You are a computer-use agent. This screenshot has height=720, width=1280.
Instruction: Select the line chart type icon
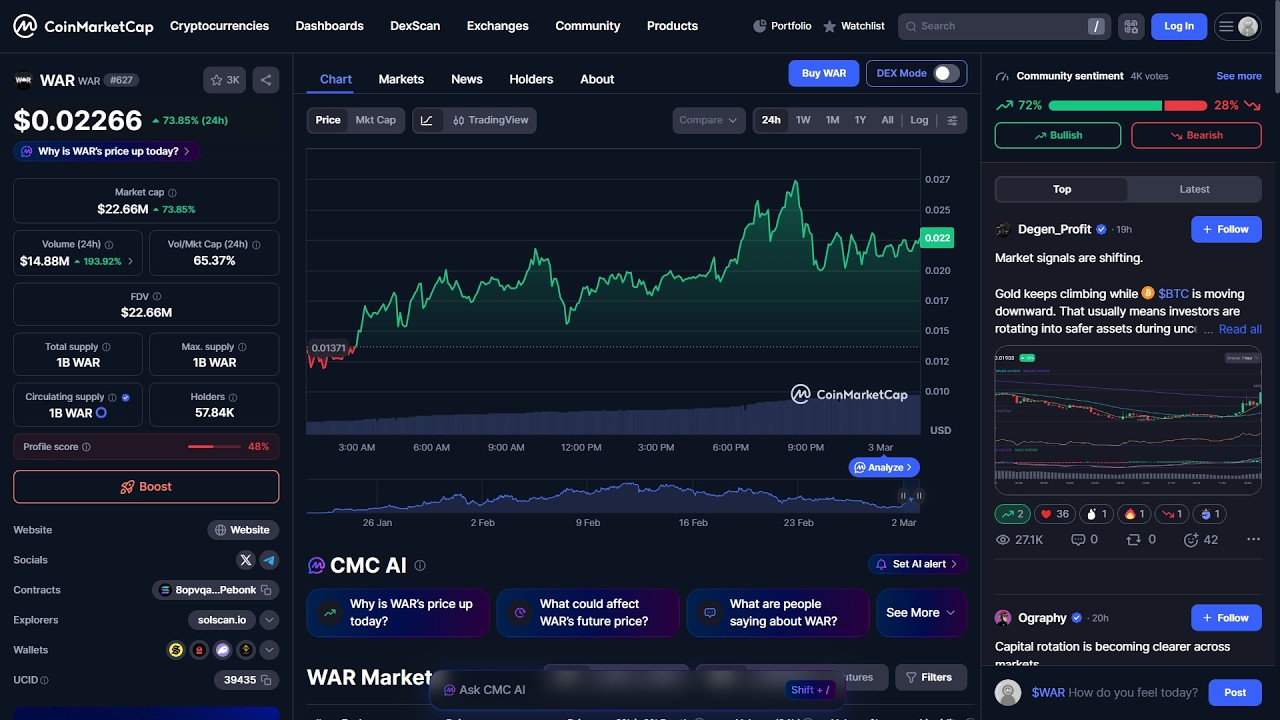(x=427, y=120)
